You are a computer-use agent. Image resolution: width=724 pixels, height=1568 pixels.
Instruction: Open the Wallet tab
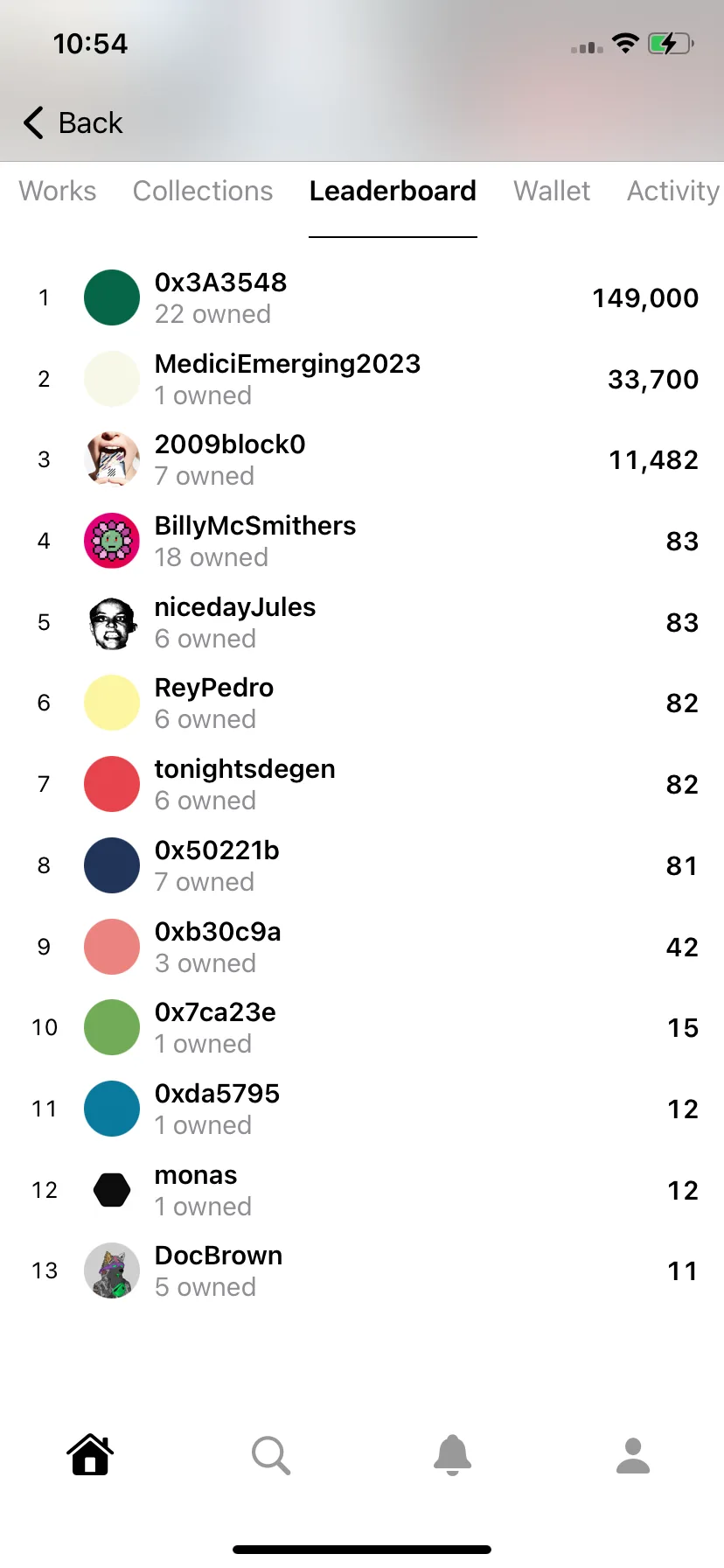click(x=552, y=191)
